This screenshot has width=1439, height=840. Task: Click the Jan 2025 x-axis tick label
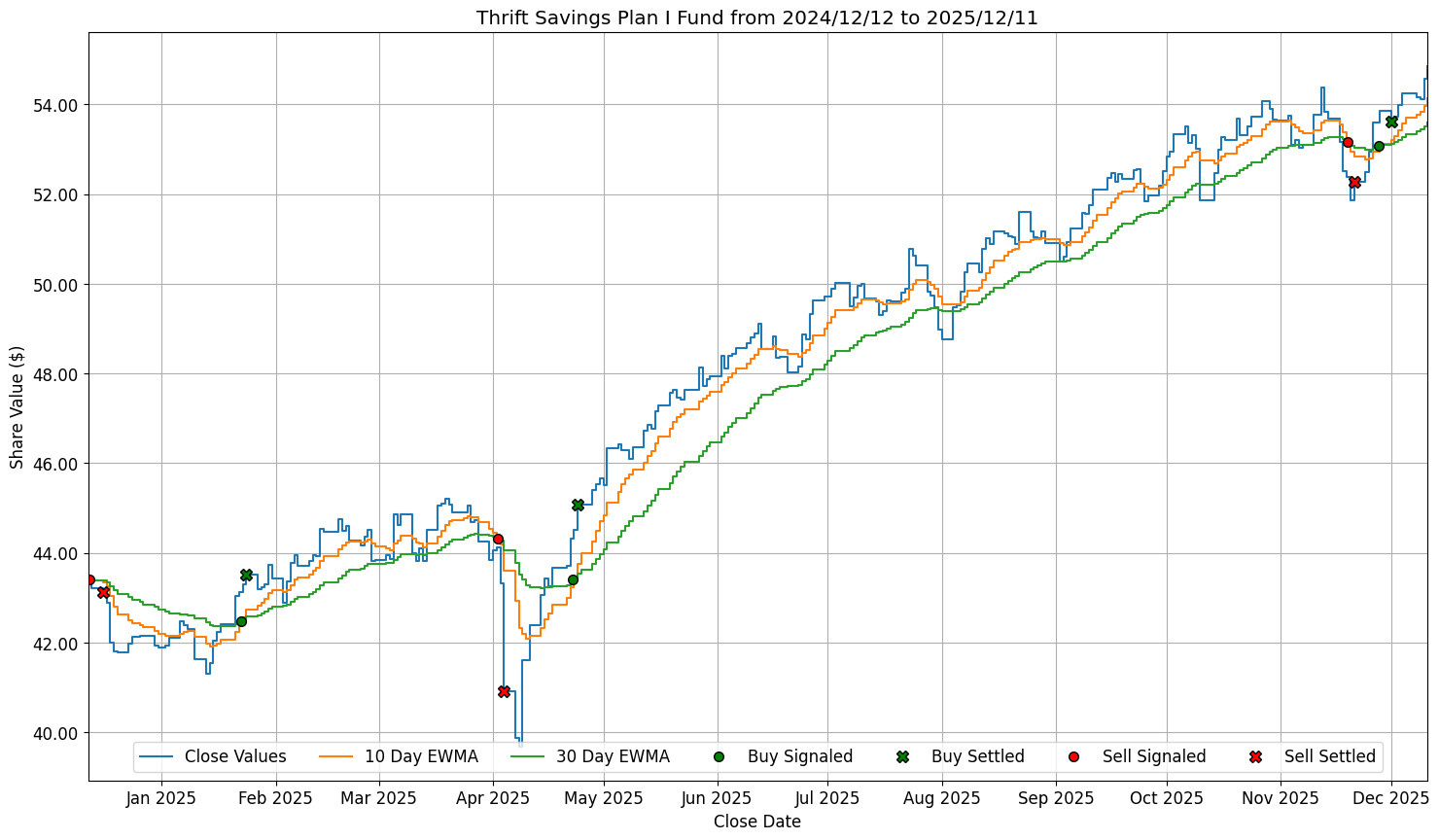(x=161, y=798)
